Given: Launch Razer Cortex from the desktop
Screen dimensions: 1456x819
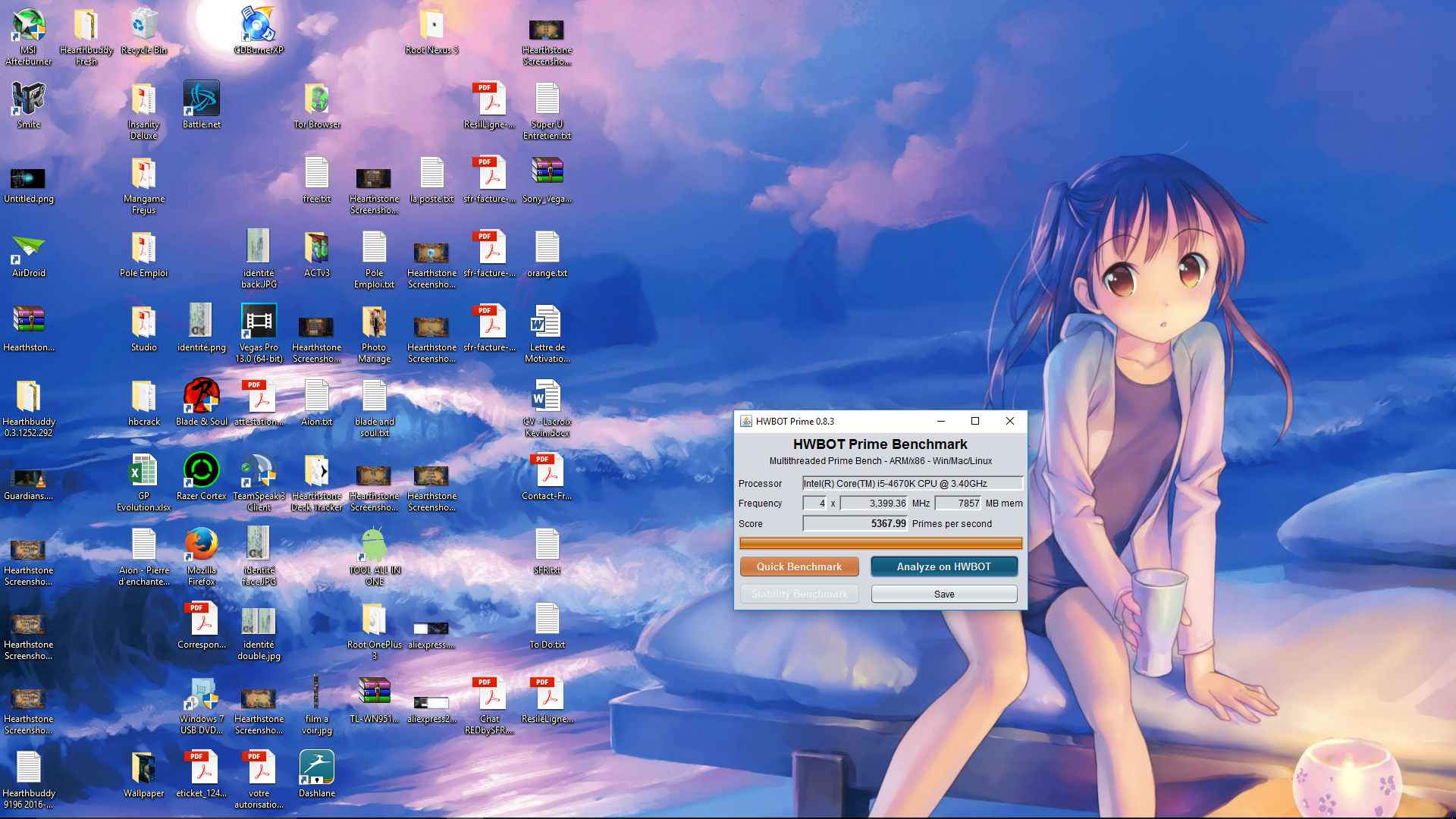Looking at the screenshot, I should click(x=202, y=476).
